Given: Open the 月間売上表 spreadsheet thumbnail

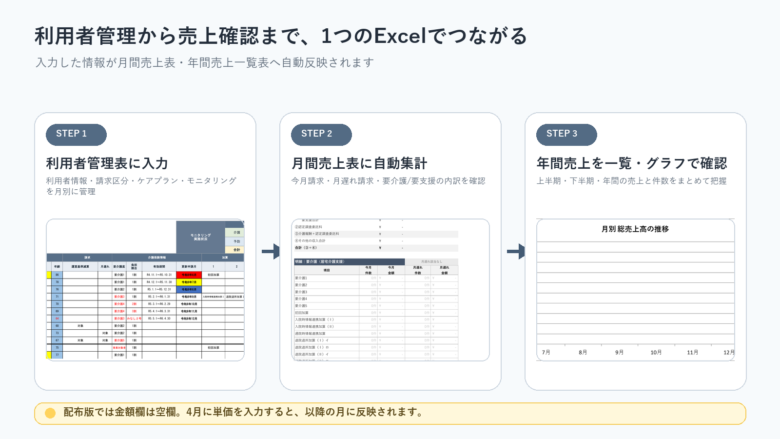Looking at the screenshot, I should click(x=390, y=290).
